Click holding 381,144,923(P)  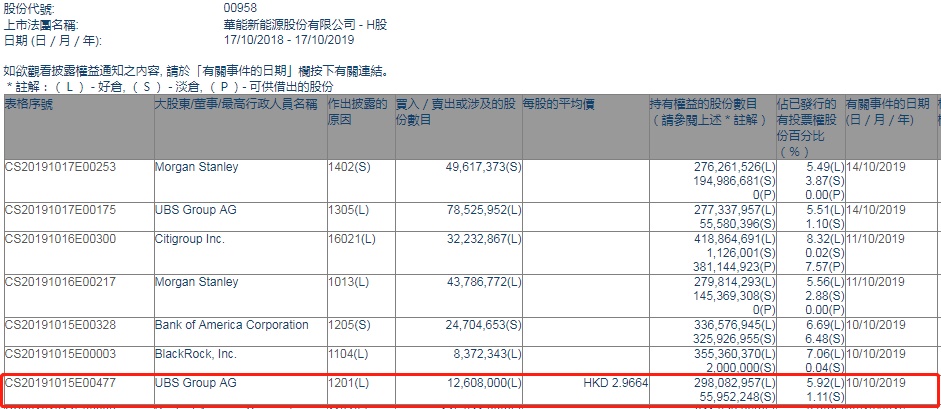(x=735, y=267)
